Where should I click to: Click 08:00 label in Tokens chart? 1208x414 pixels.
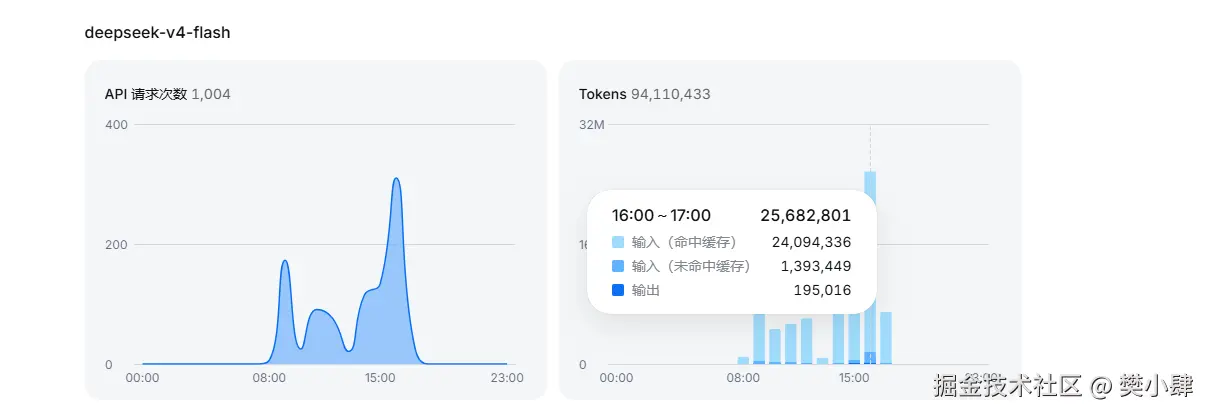744,378
